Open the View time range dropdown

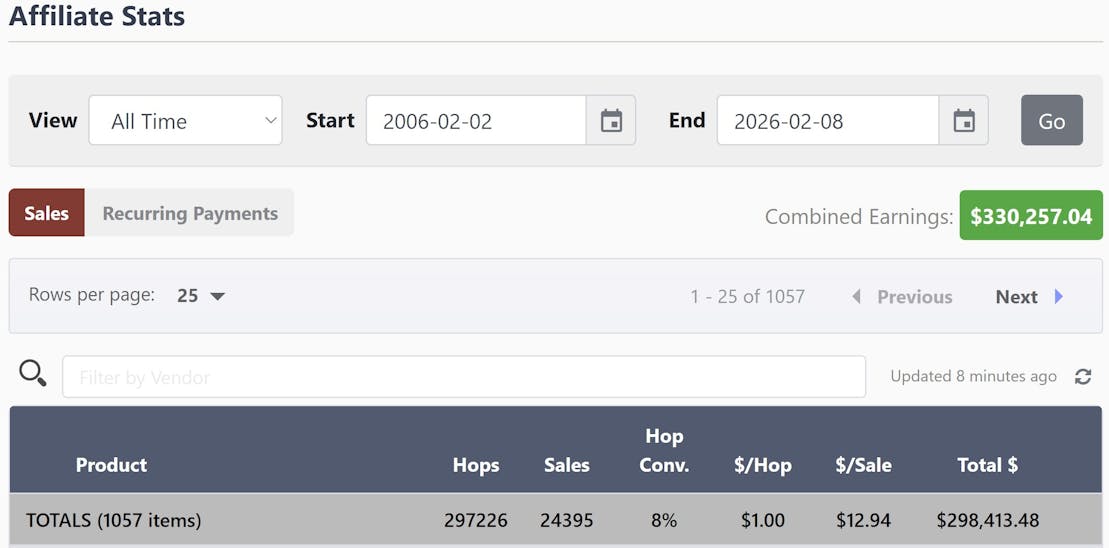(186, 121)
